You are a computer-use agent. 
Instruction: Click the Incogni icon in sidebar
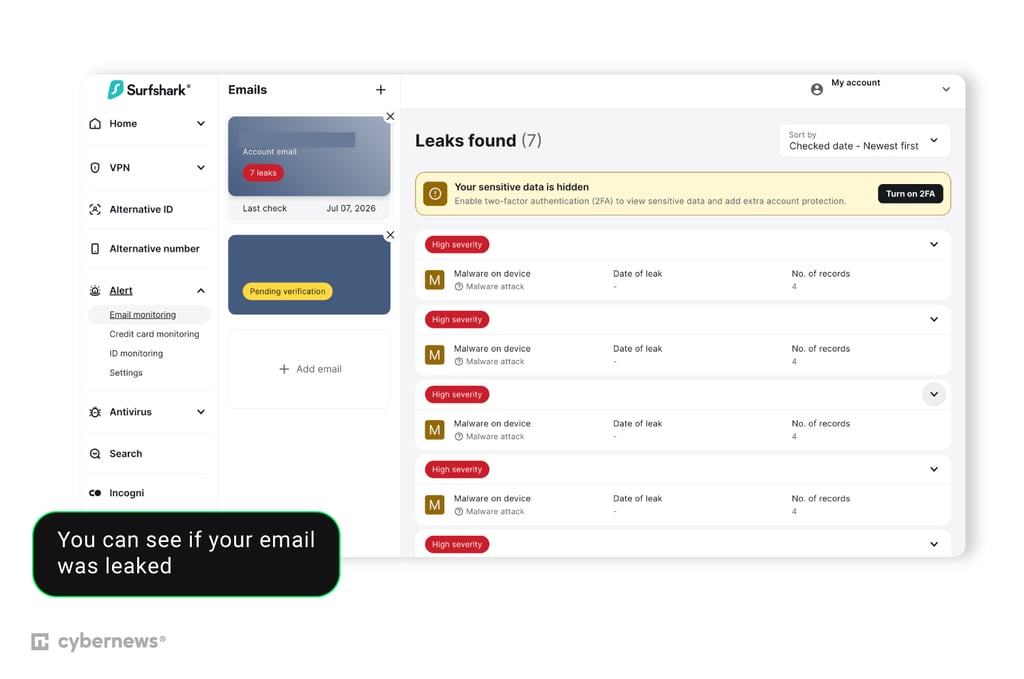coord(95,493)
